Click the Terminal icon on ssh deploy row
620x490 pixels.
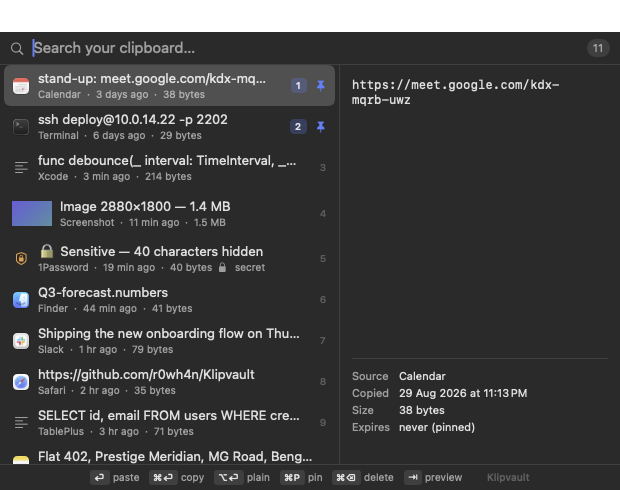[21, 127]
